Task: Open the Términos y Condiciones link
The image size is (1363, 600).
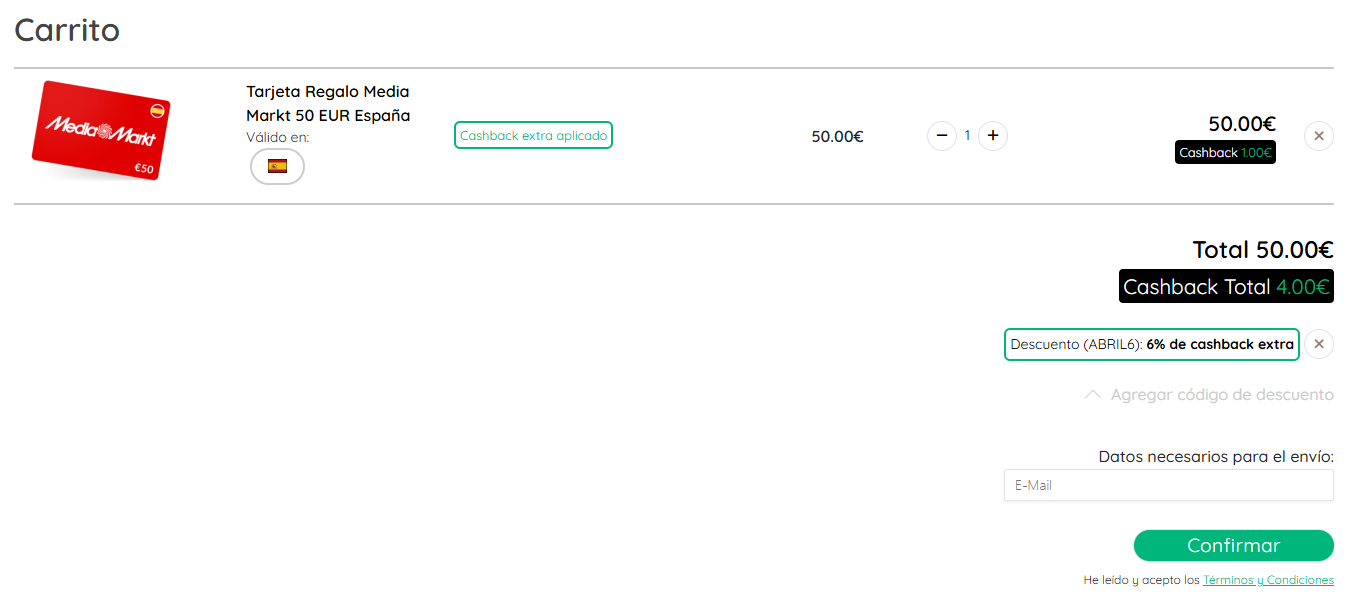Action: point(1268,580)
